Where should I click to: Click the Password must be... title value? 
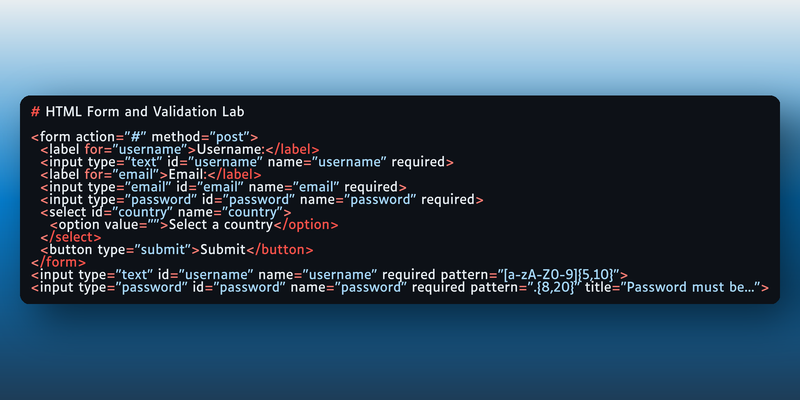(x=690, y=287)
